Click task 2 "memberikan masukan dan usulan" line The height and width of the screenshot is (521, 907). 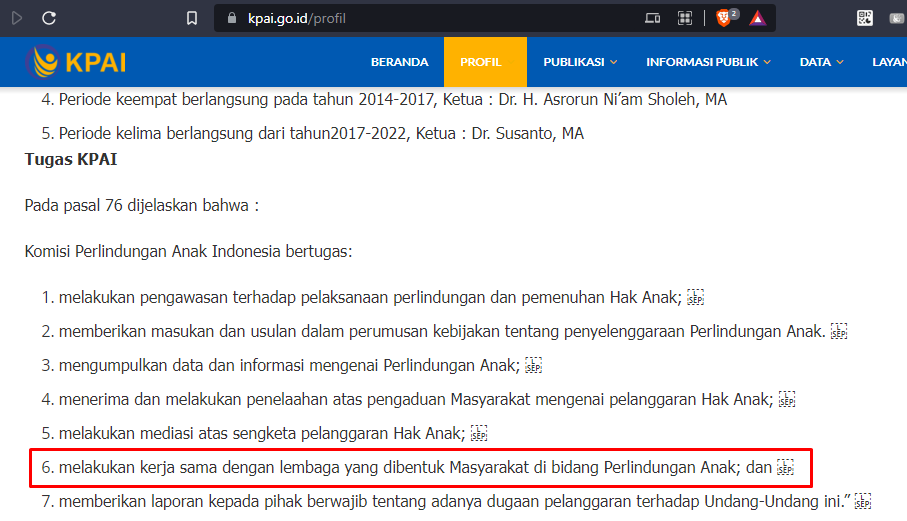pos(444,331)
